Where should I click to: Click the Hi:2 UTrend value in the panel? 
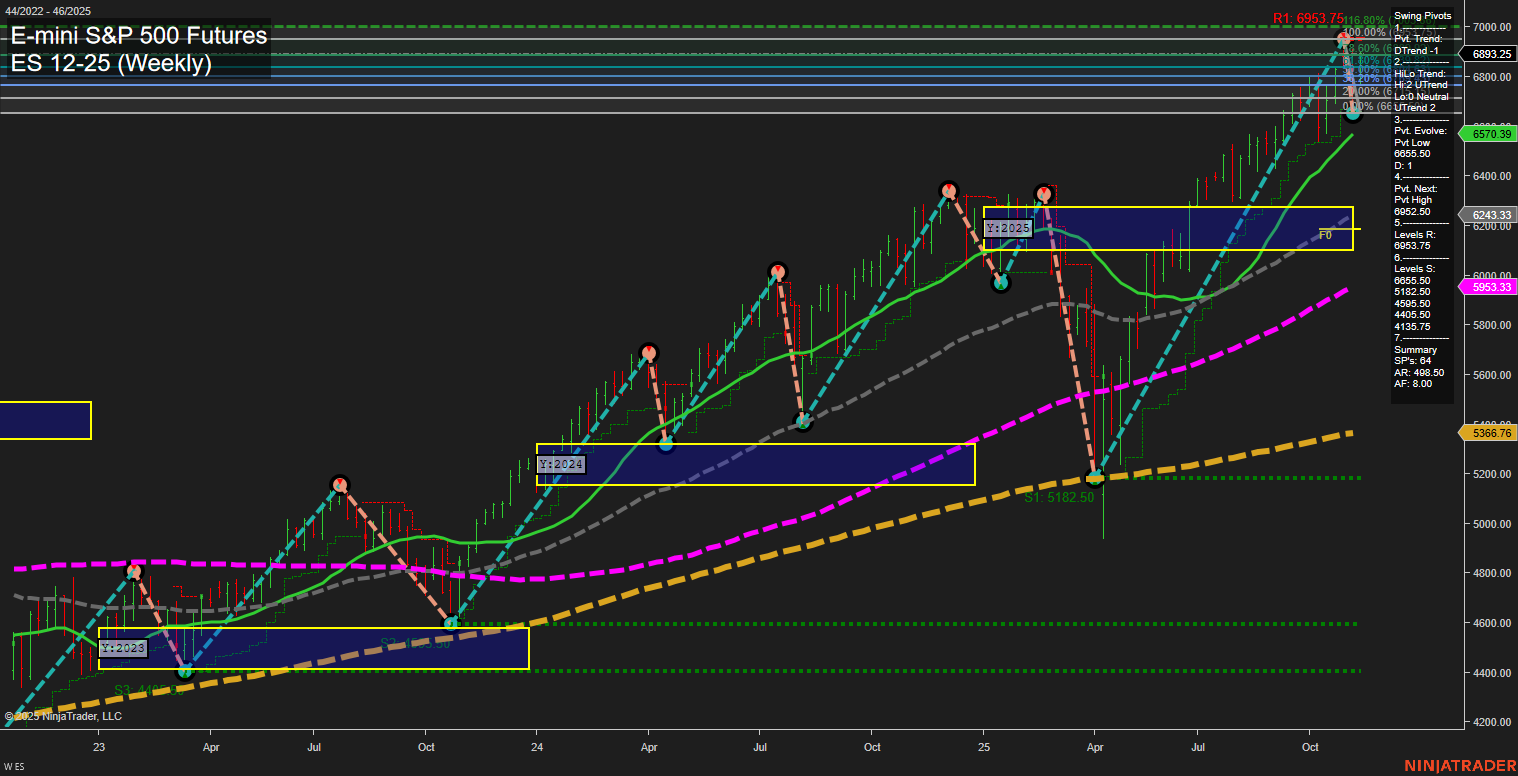tap(1420, 85)
